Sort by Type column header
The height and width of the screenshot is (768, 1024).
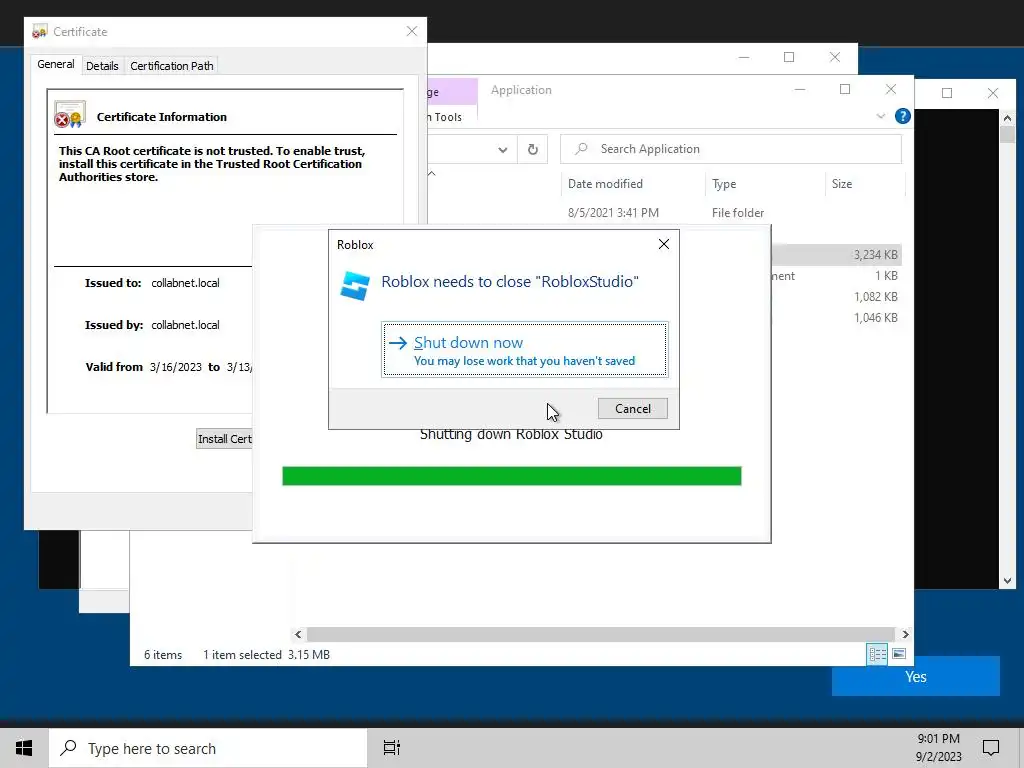(x=765, y=184)
